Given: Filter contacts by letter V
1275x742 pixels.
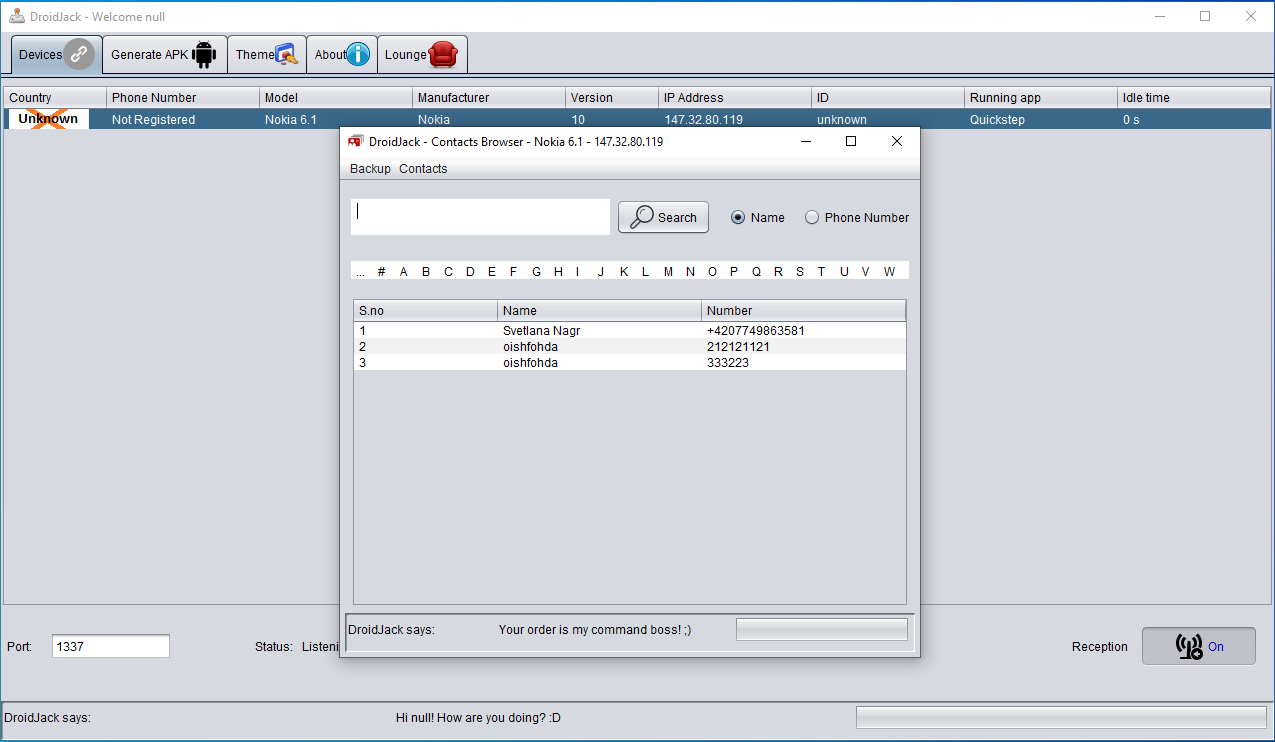Looking at the screenshot, I should click(x=866, y=271).
